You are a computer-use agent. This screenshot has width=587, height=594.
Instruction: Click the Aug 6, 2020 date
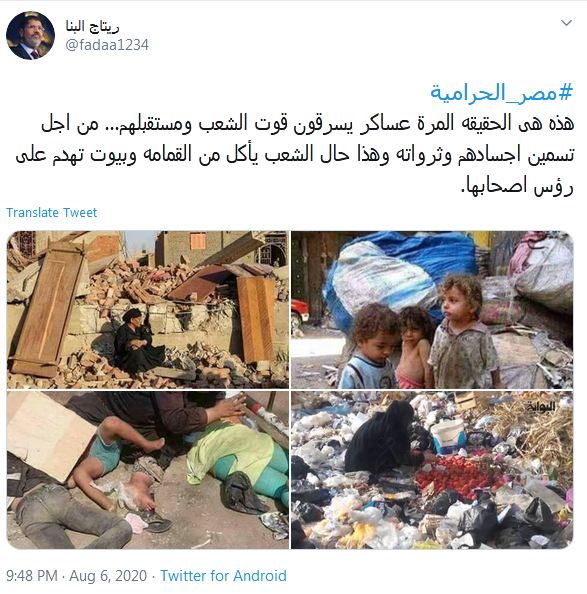pos(108,576)
